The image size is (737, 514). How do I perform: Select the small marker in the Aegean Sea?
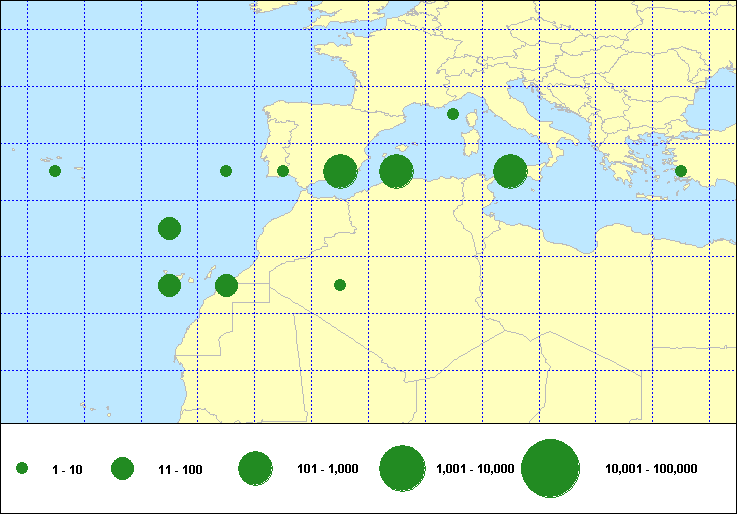(x=681, y=171)
